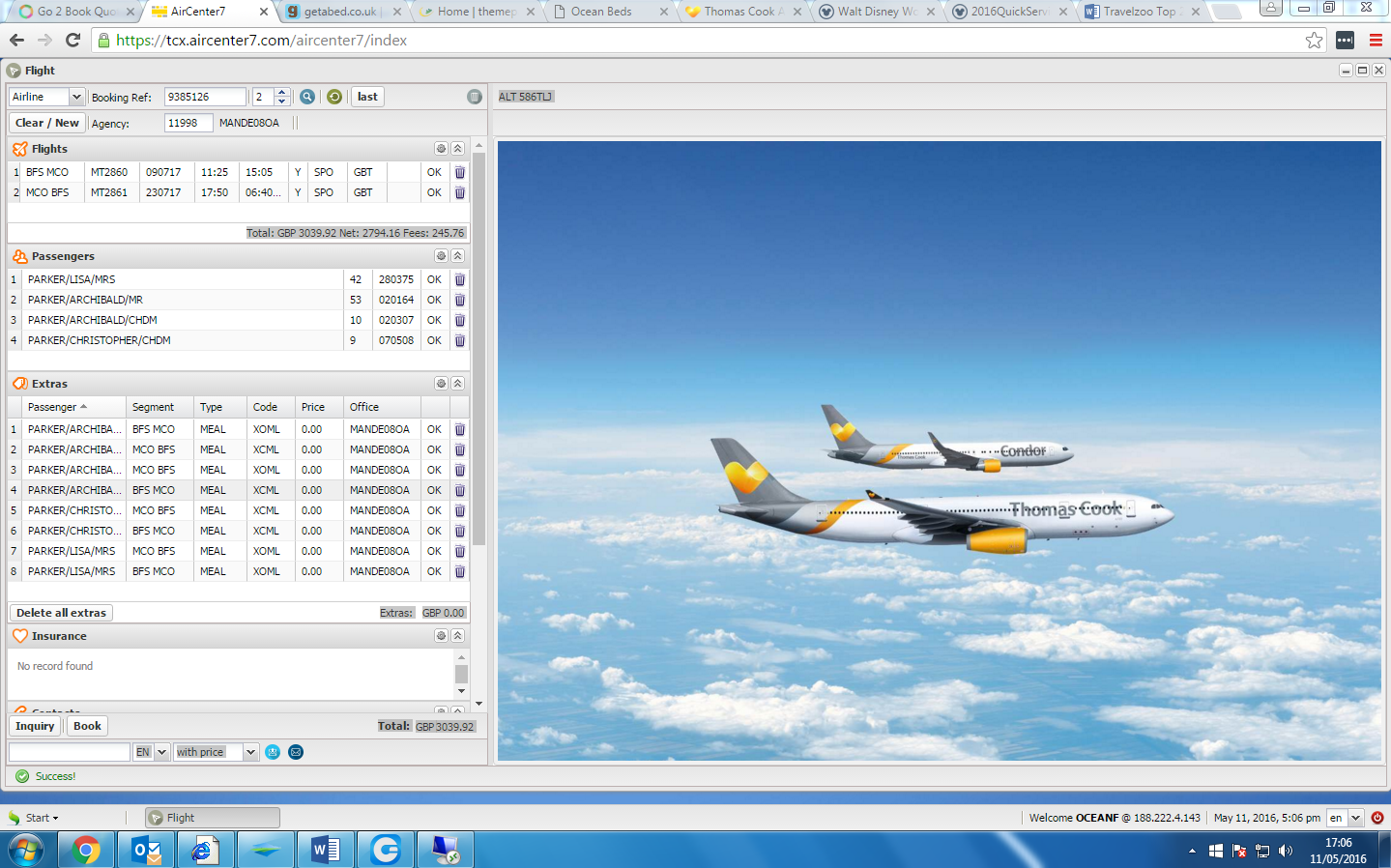Collapse the Passengers section
The image size is (1391, 868).
458,256
